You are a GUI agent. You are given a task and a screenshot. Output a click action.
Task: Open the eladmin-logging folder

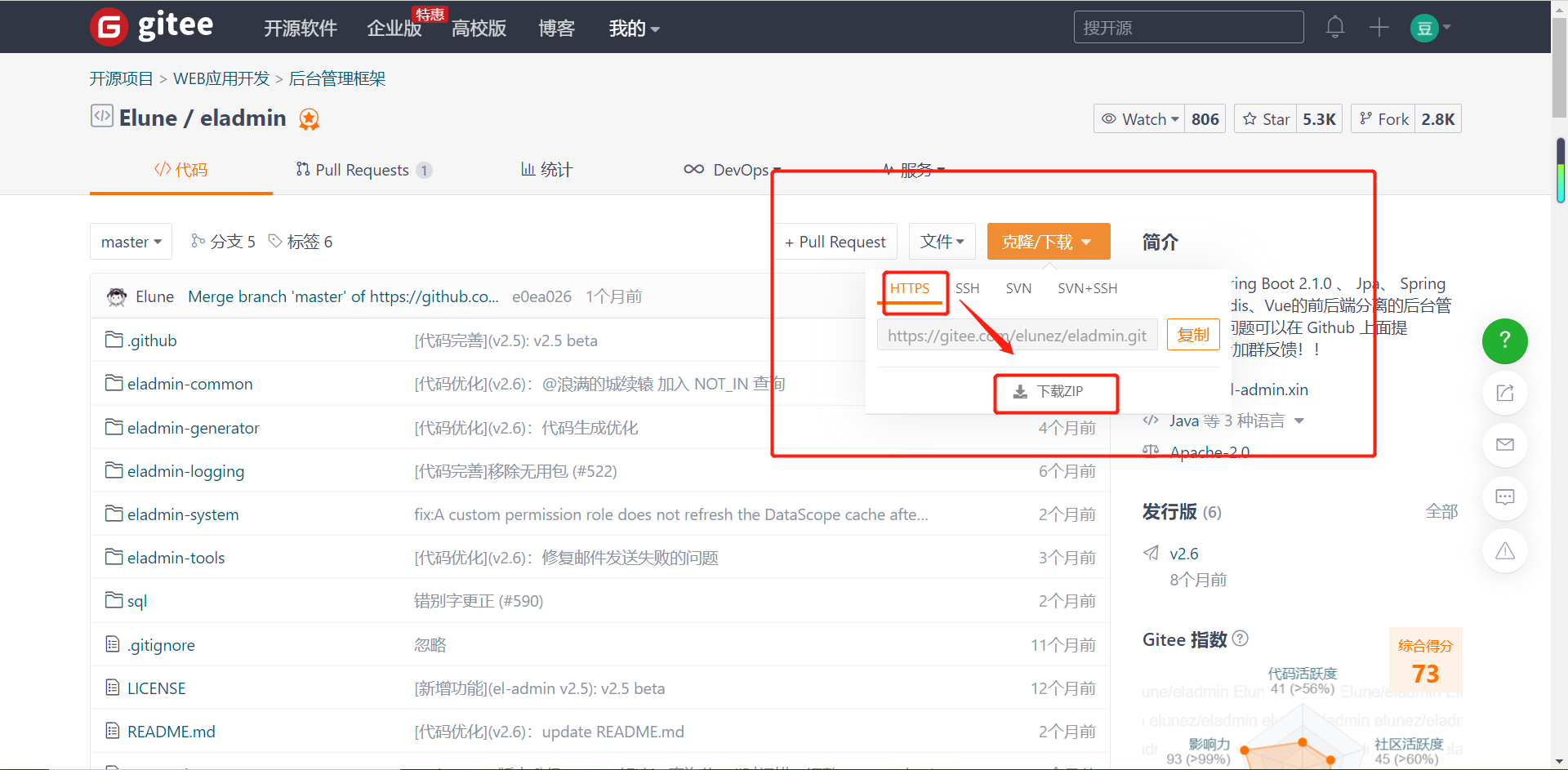185,471
